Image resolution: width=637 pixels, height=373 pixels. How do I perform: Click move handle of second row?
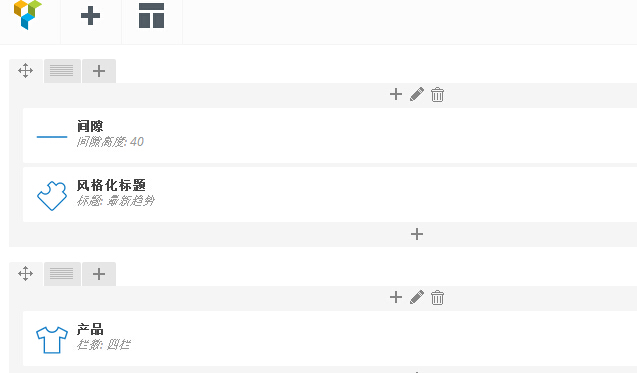click(x=26, y=273)
